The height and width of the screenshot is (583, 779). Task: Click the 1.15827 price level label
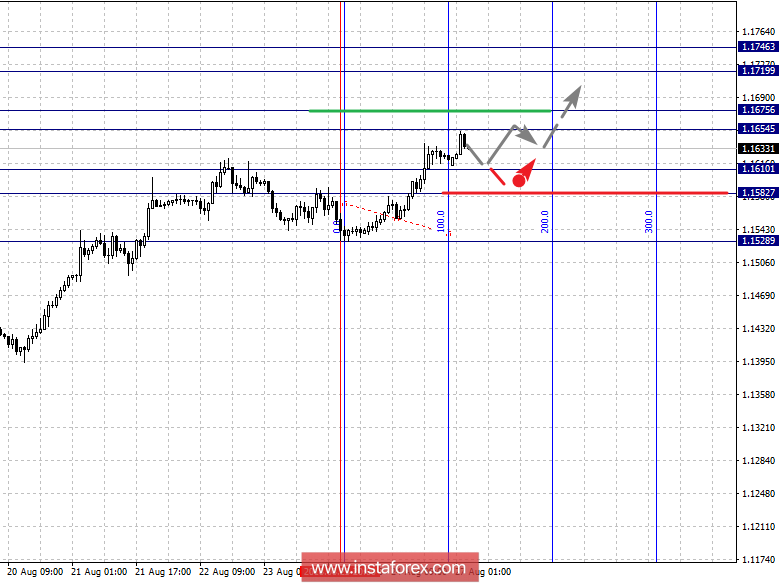click(757, 193)
